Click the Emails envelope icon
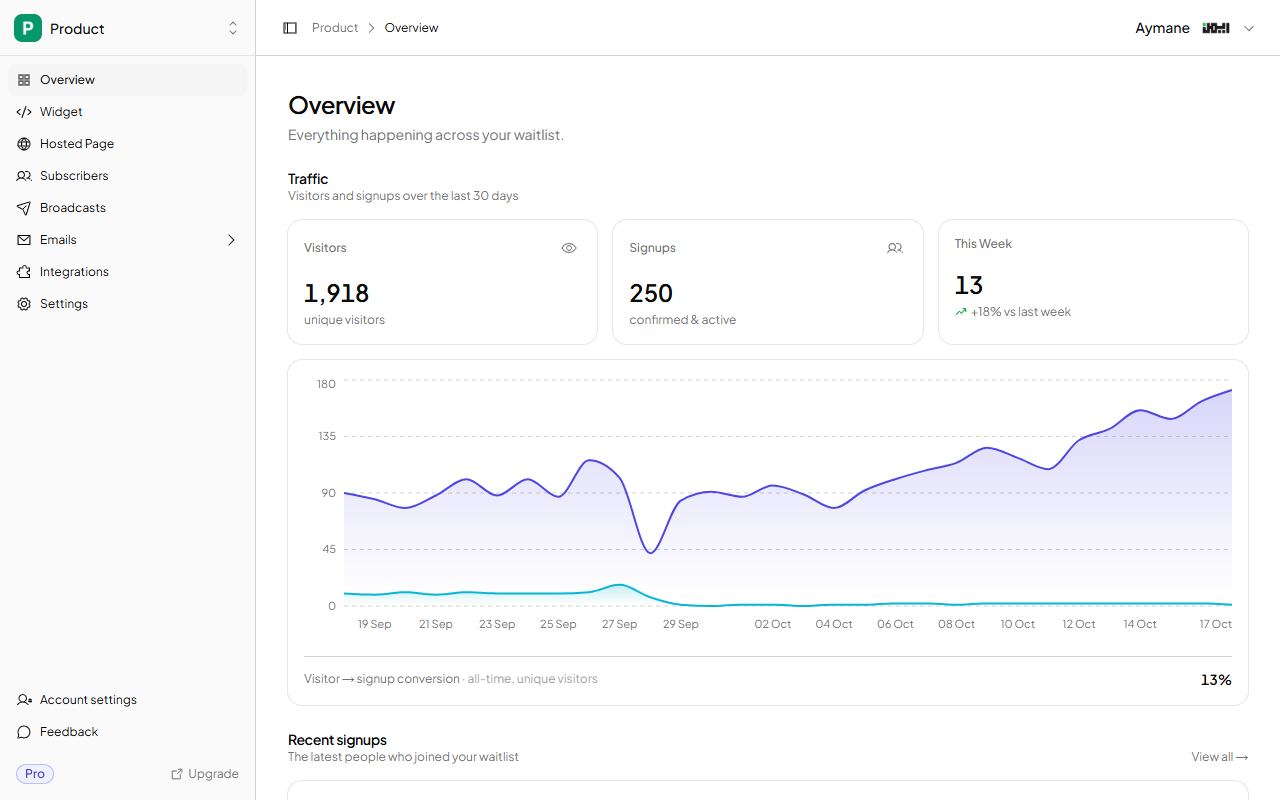The height and width of the screenshot is (800, 1280). pos(24,240)
